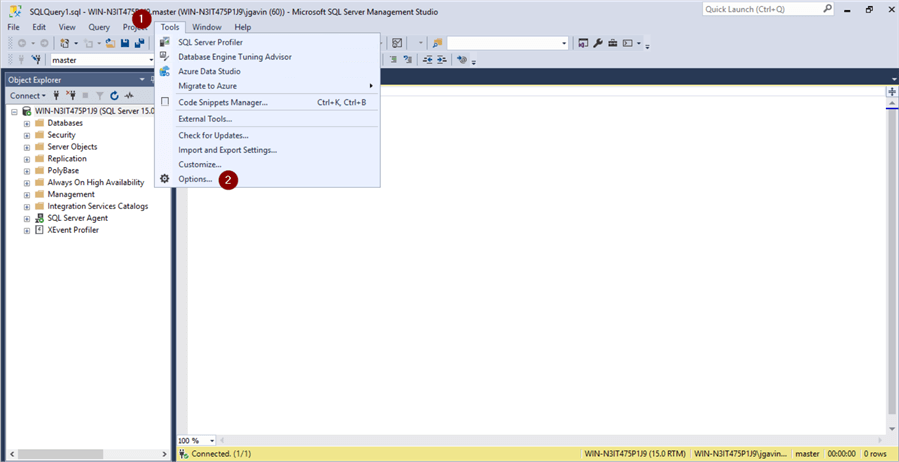Open the Help menu
899x462 pixels.
pos(243,27)
